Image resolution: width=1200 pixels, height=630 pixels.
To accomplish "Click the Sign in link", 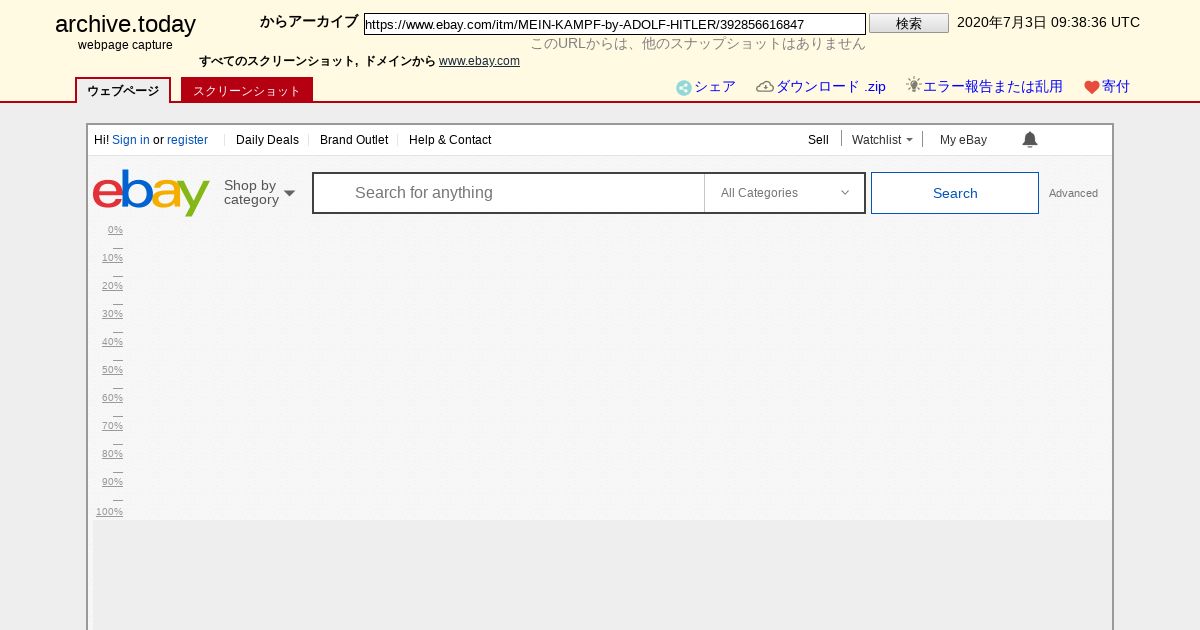I will [x=131, y=140].
